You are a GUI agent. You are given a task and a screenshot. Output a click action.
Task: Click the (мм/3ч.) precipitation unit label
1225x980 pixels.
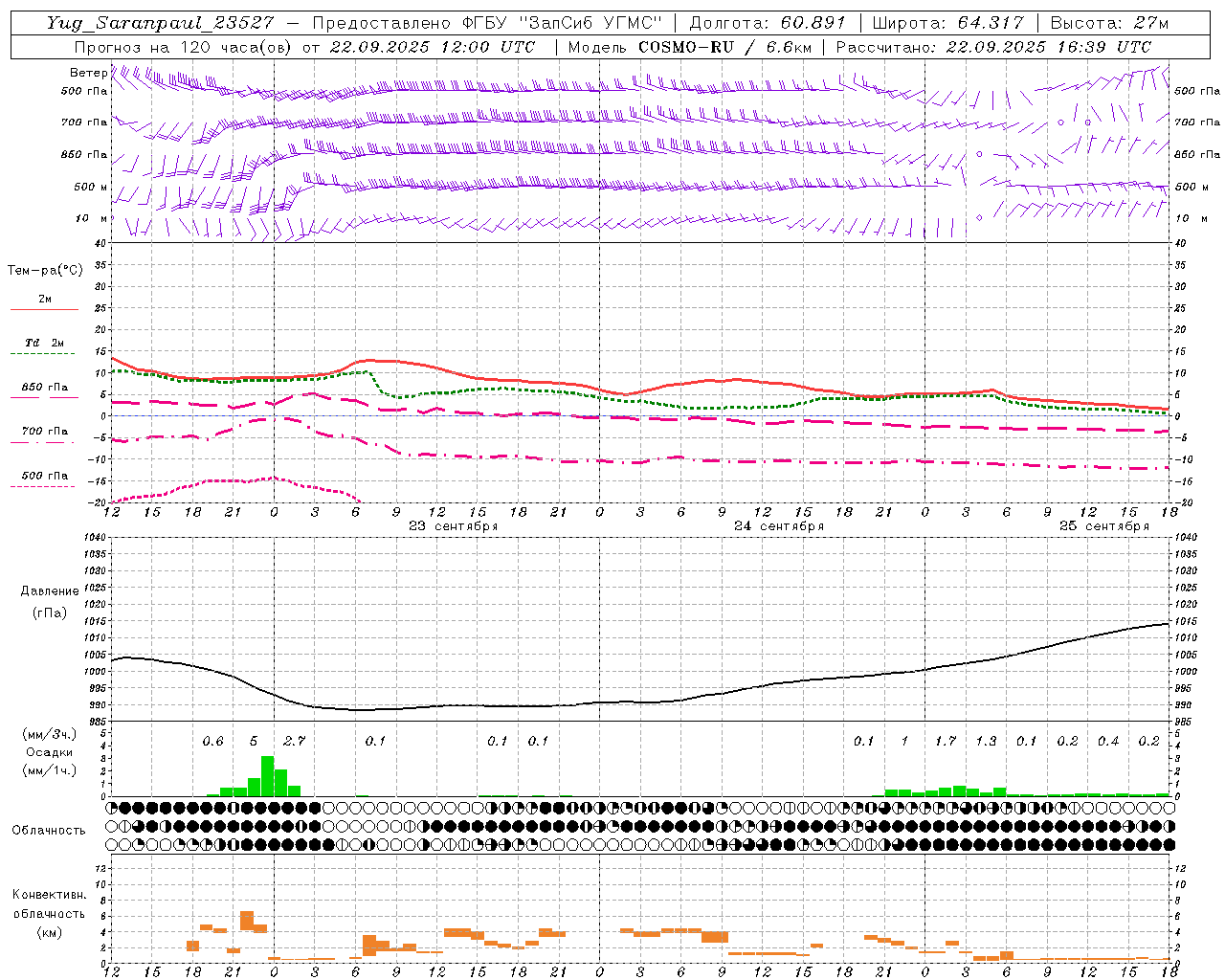tap(50, 734)
